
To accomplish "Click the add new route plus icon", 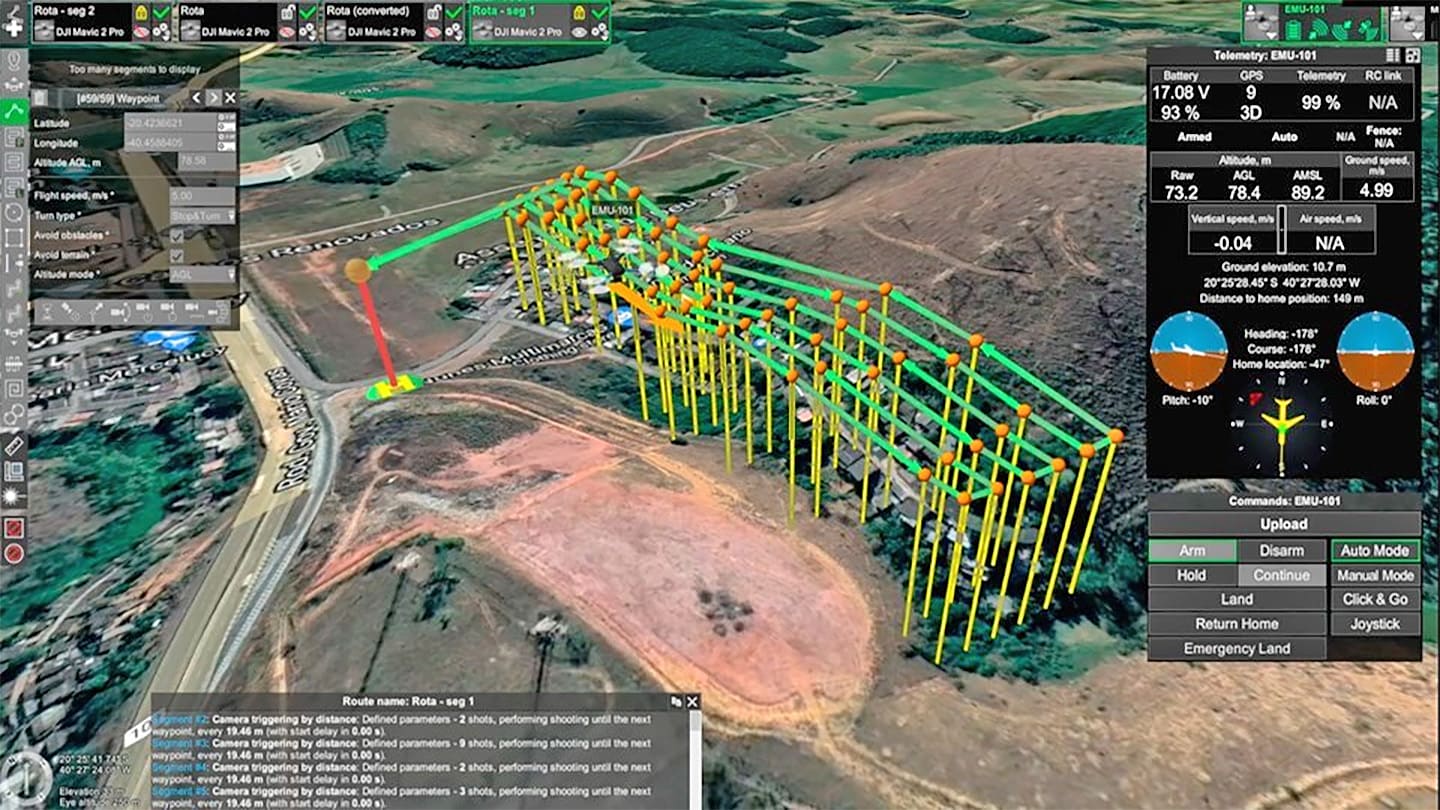I will point(14,30).
